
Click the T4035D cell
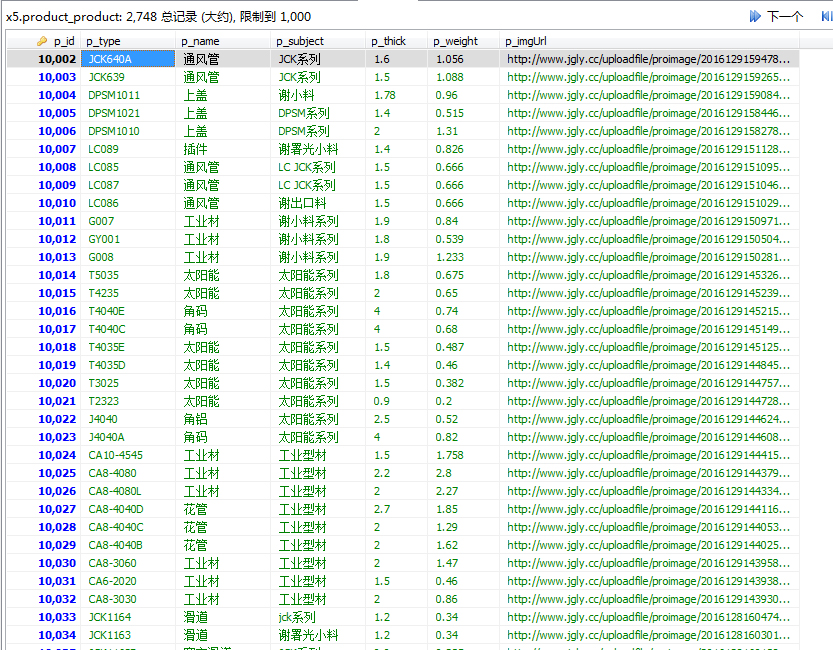click(128, 365)
